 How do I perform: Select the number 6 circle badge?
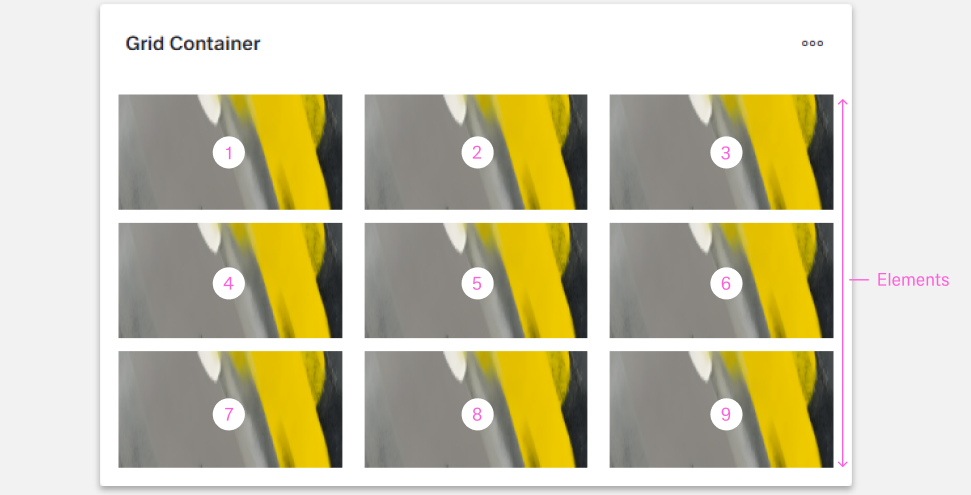(x=726, y=283)
